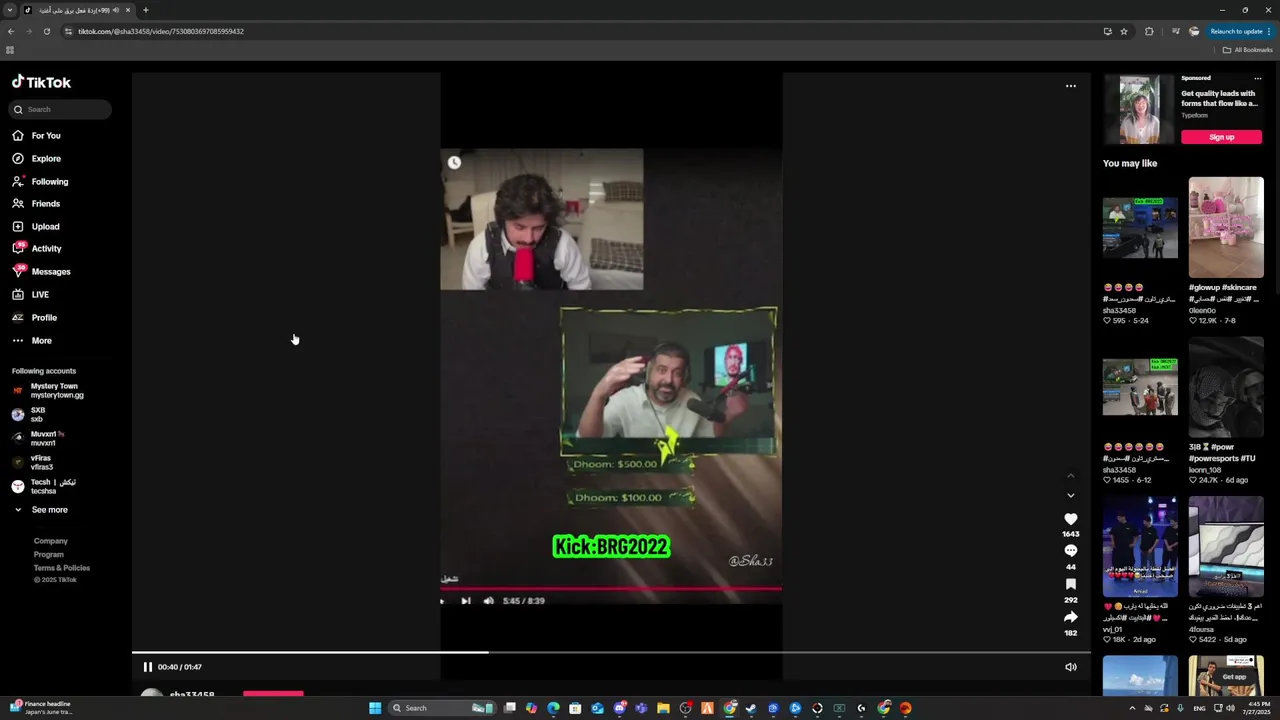The width and height of the screenshot is (1280, 720).
Task: Focus the TikTok search field
Action: coord(61,109)
